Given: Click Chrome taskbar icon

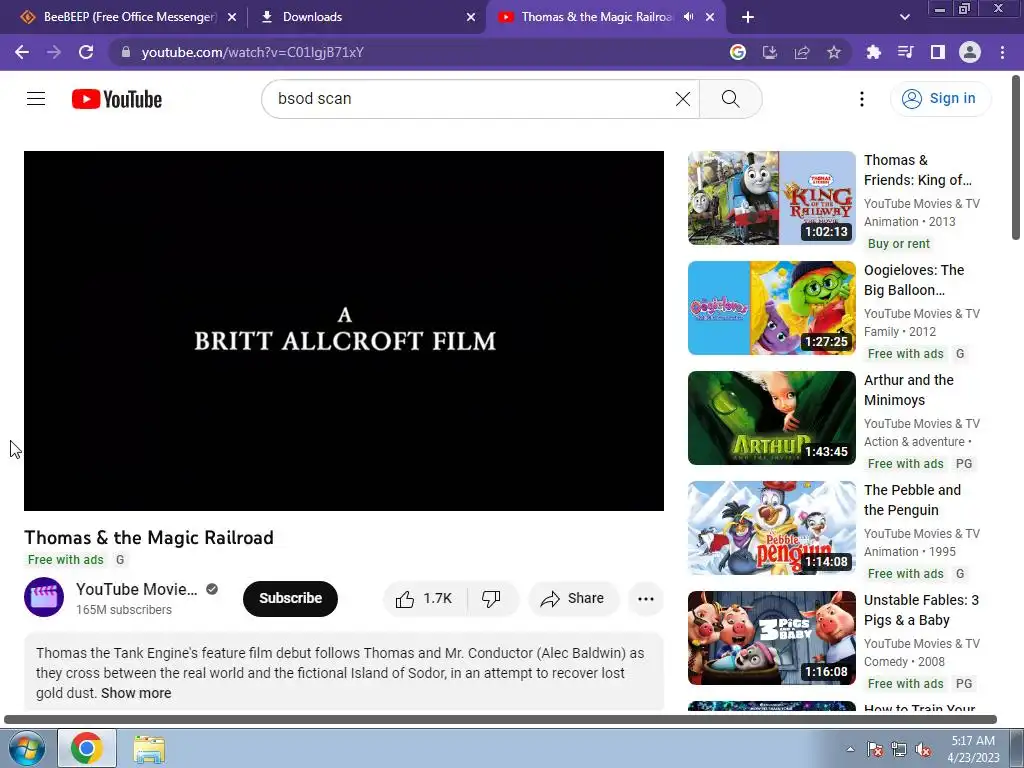Looking at the screenshot, I should coord(87,748).
